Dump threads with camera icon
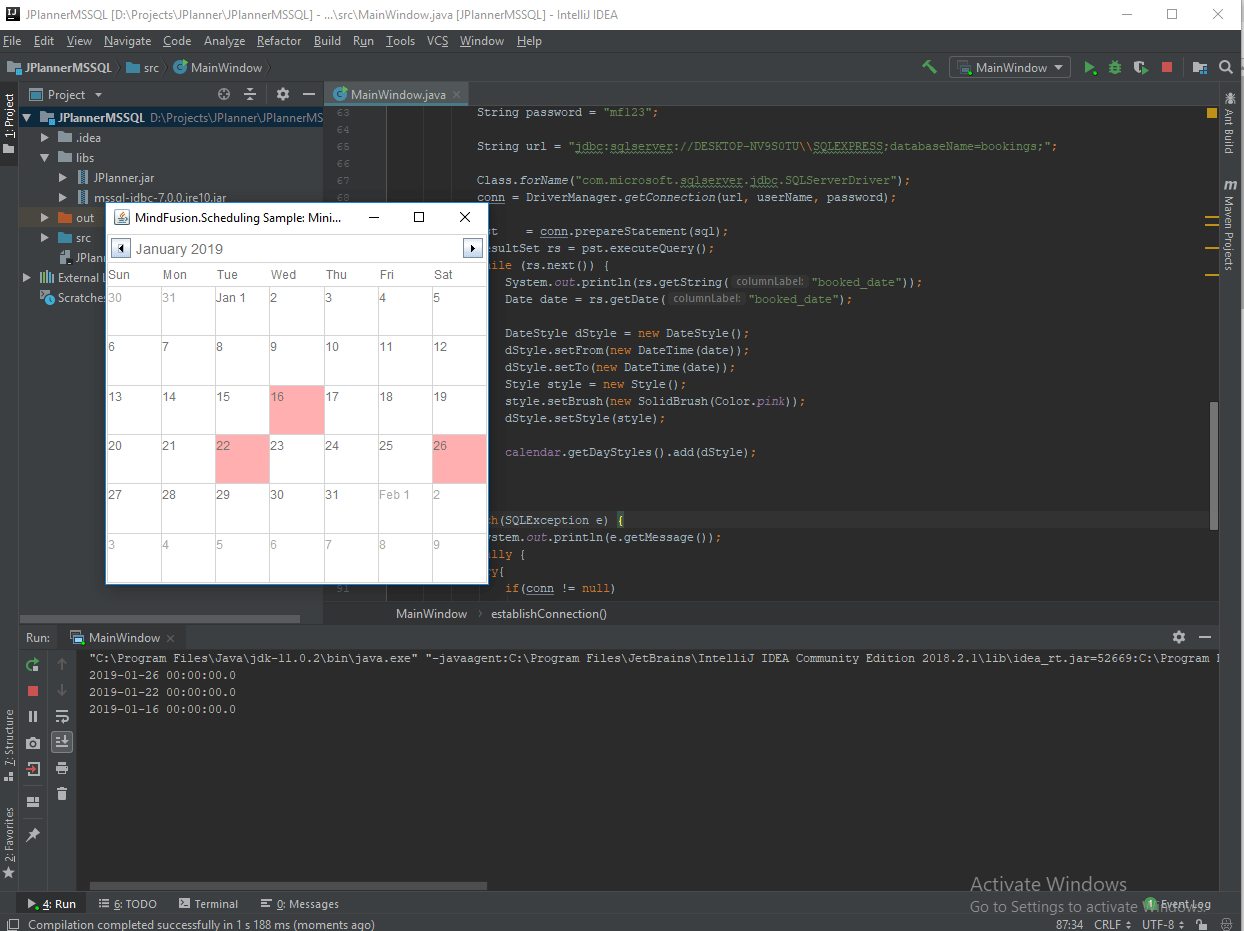 click(x=33, y=743)
